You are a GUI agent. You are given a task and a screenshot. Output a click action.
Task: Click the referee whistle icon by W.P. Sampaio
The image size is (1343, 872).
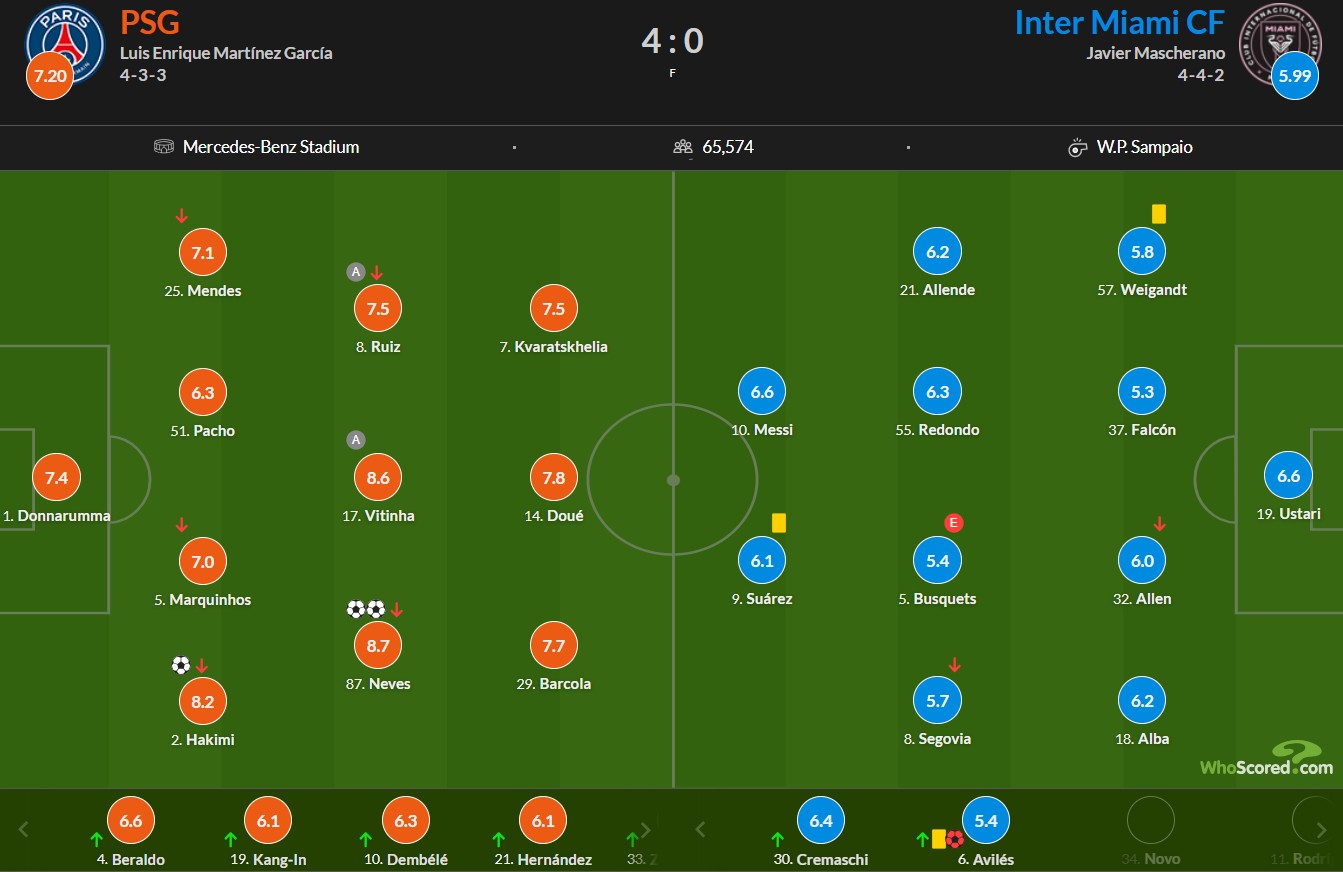1077,148
